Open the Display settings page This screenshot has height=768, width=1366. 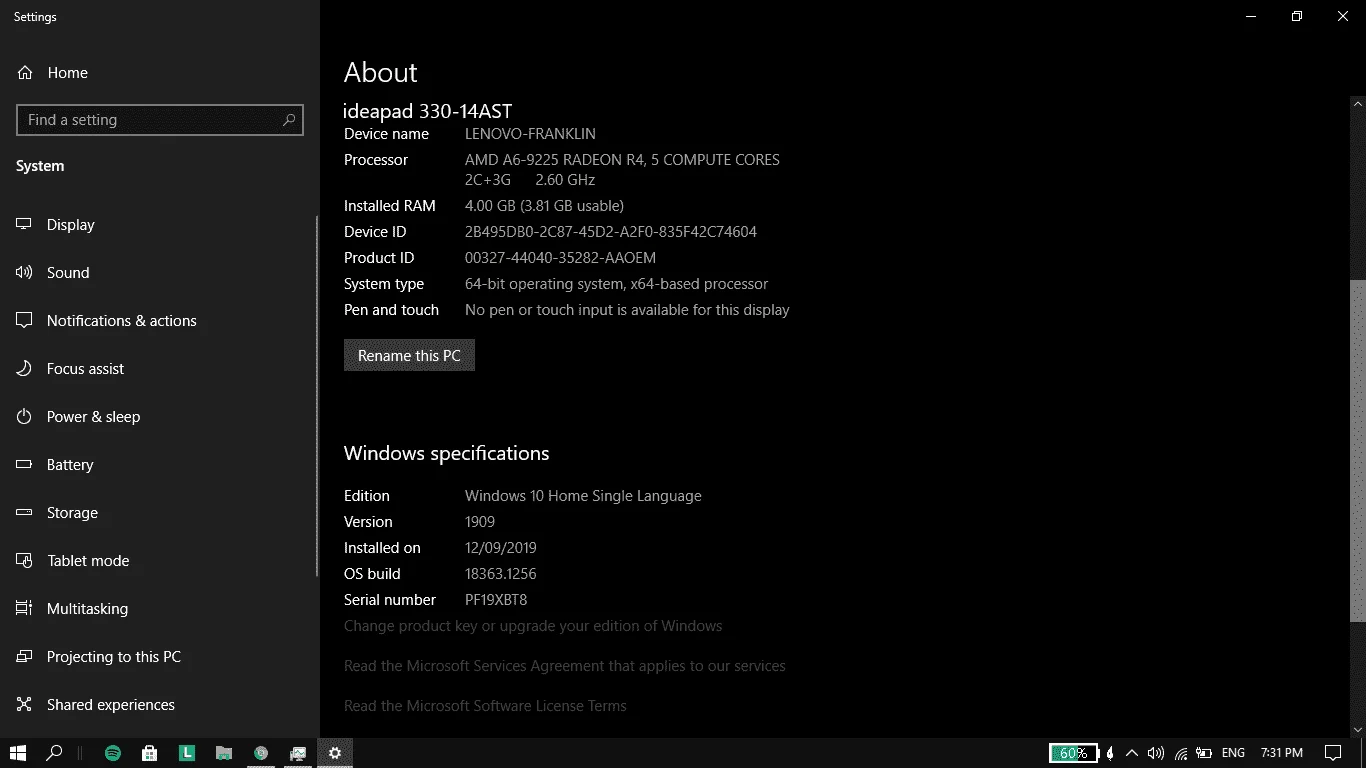160,225
